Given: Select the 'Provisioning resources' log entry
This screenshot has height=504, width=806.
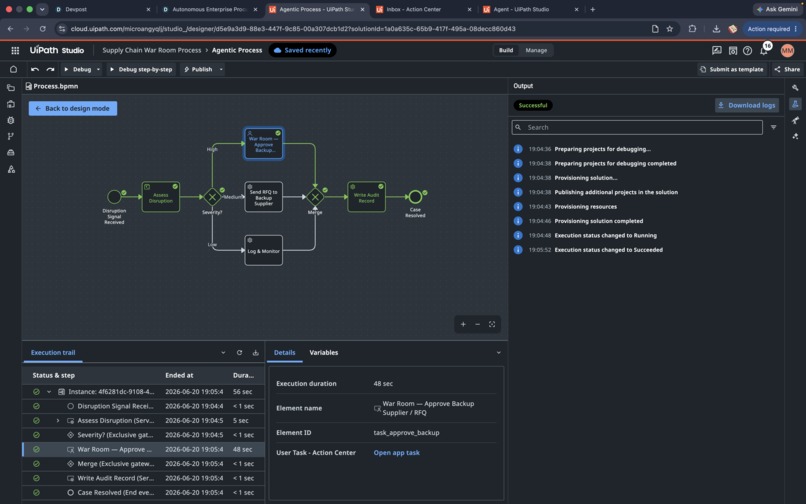Looking at the screenshot, I should coord(585,207).
